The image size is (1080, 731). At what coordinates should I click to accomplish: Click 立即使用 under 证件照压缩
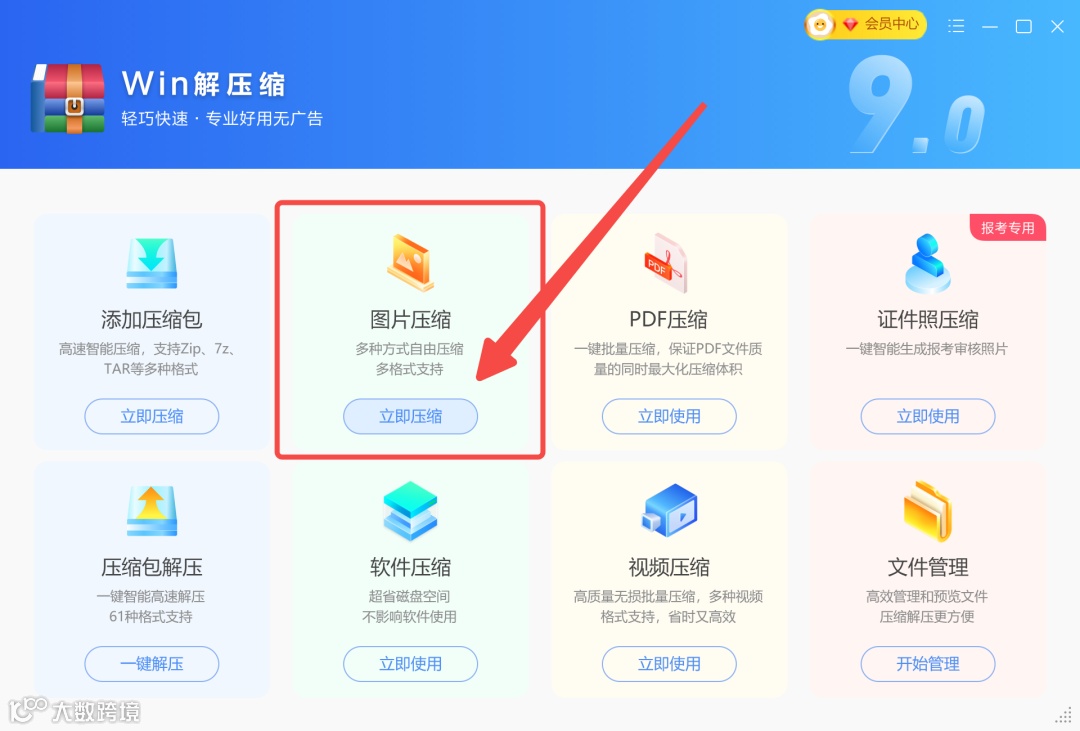(x=928, y=416)
